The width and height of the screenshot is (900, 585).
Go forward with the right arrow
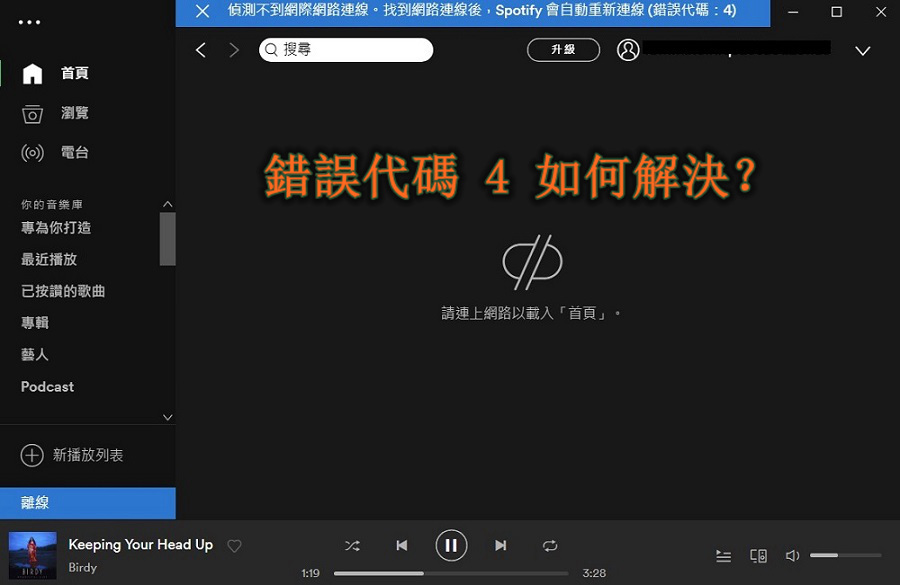pos(234,50)
